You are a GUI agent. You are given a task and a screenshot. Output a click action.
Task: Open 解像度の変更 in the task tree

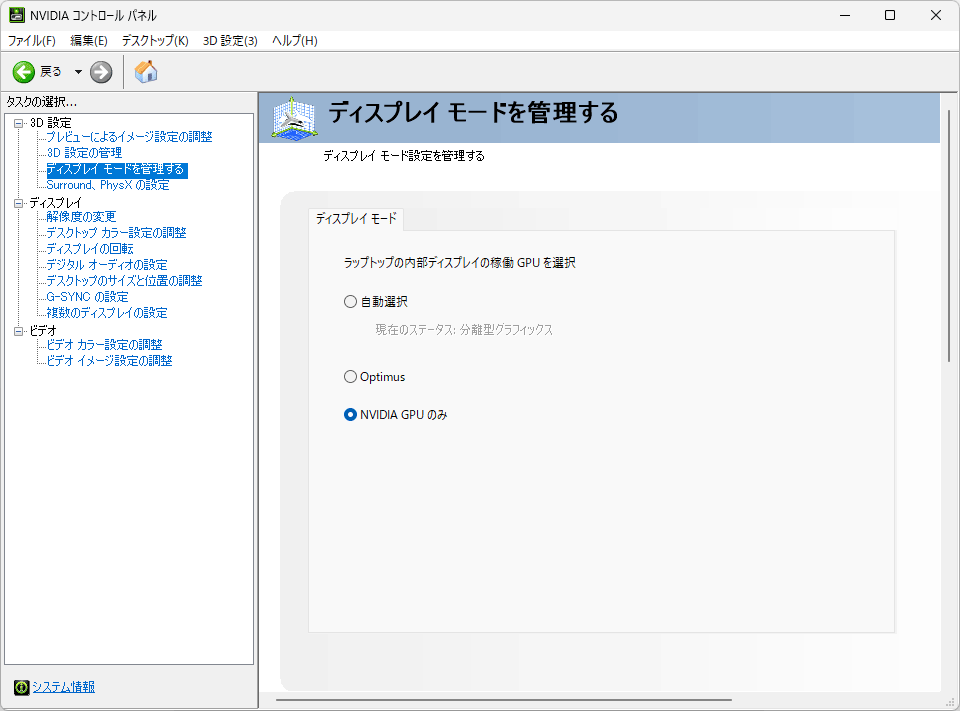click(x=81, y=217)
